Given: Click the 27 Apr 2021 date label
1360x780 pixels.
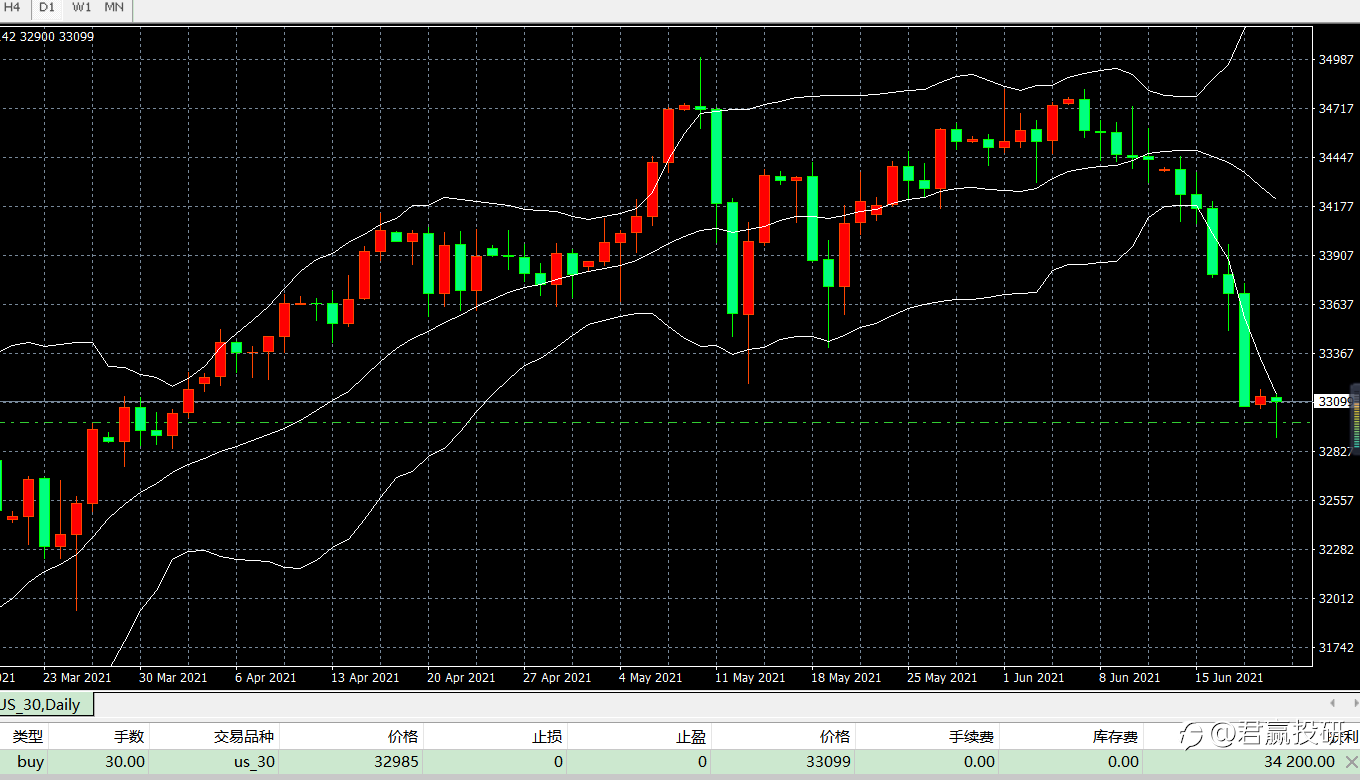Looking at the screenshot, I should point(557,678).
